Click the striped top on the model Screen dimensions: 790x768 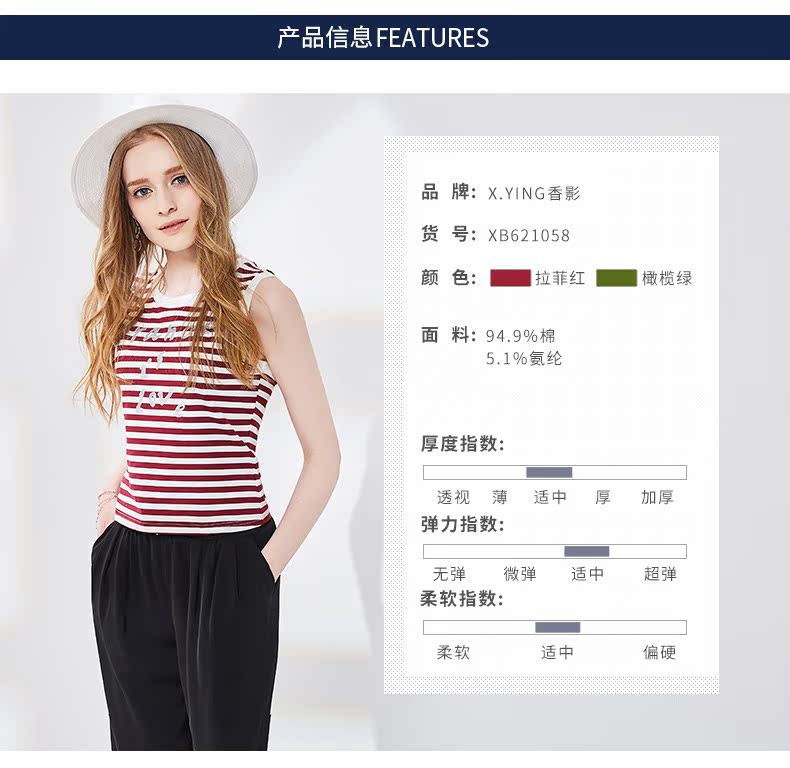195,403
